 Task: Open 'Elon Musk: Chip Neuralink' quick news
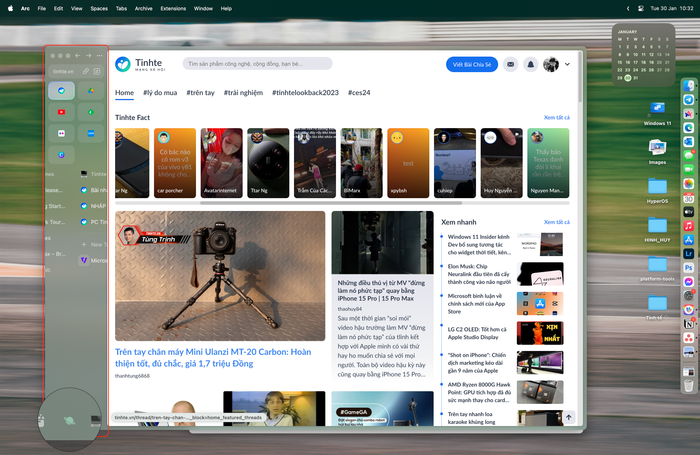tap(479, 274)
